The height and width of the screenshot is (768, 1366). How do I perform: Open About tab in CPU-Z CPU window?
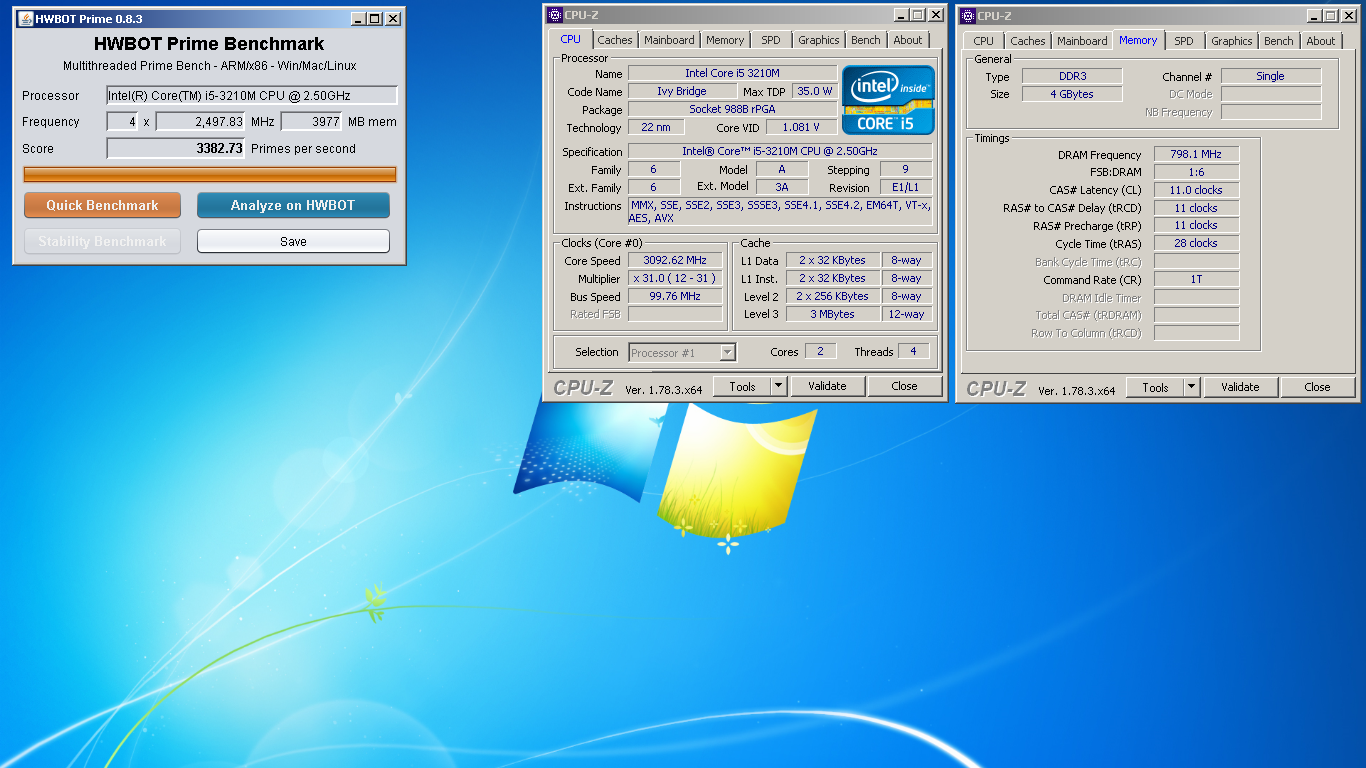[908, 40]
